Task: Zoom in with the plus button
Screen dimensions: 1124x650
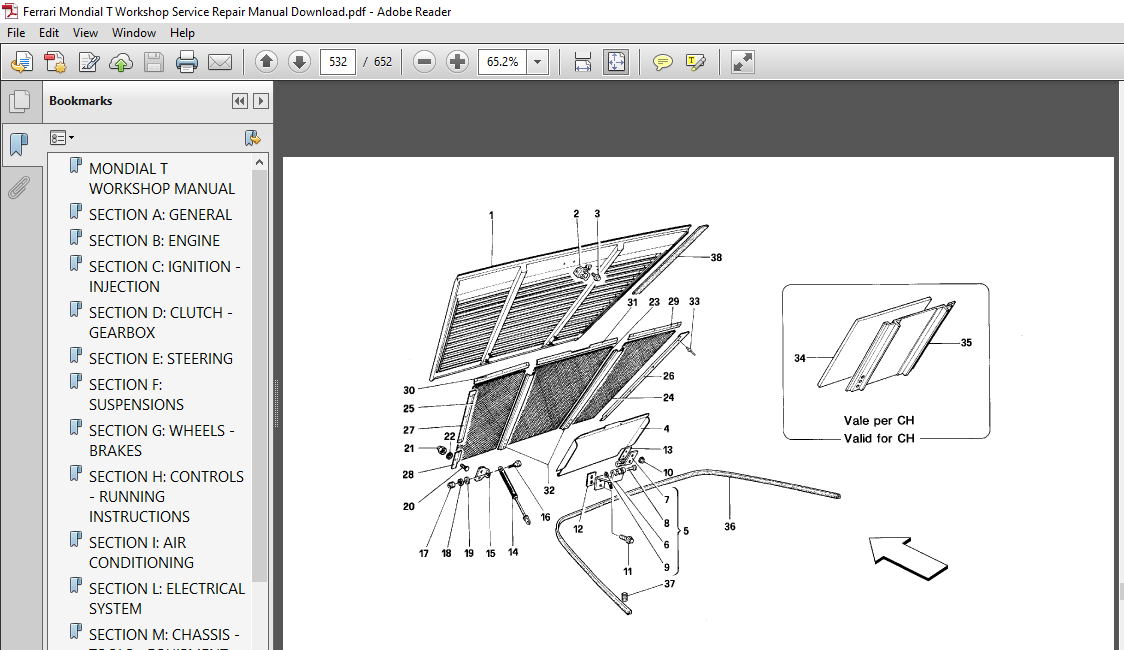Action: point(457,62)
